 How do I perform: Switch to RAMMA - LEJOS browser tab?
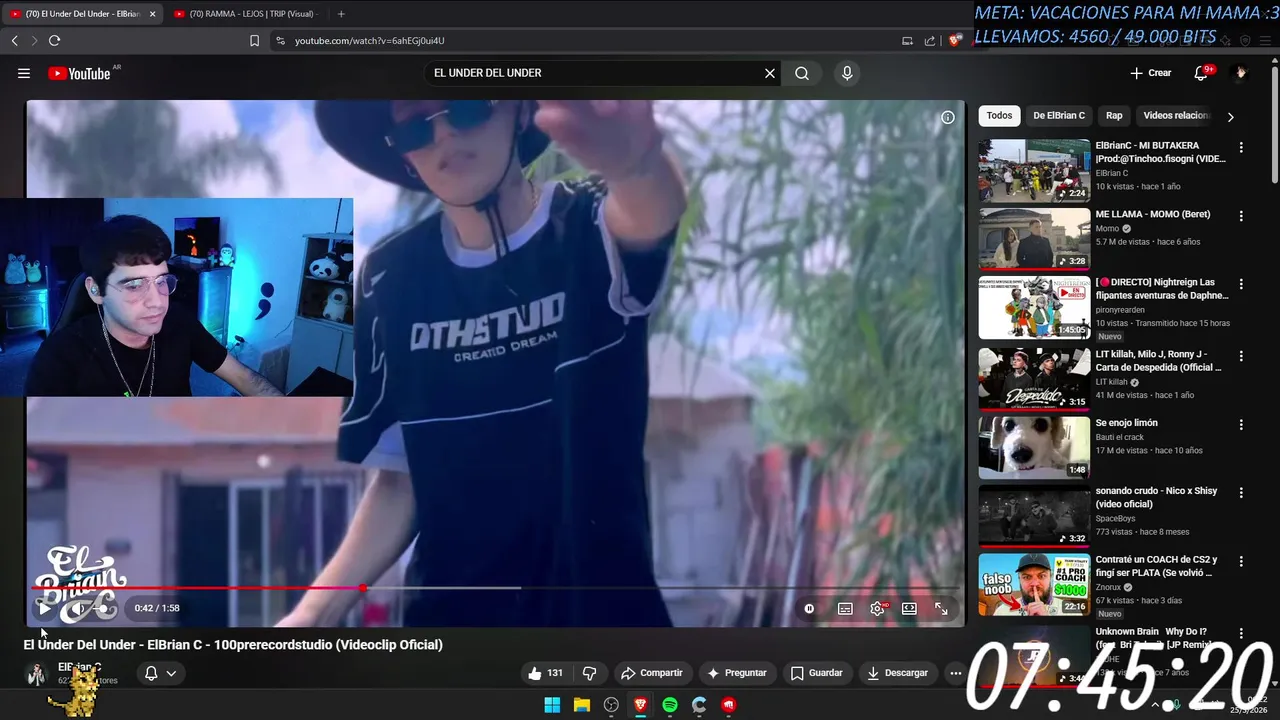point(245,14)
